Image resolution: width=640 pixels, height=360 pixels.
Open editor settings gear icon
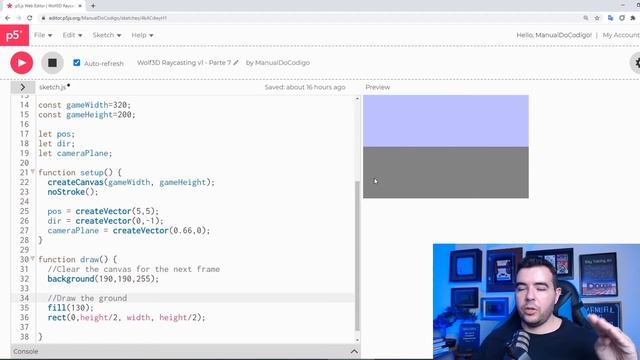(x=636, y=63)
